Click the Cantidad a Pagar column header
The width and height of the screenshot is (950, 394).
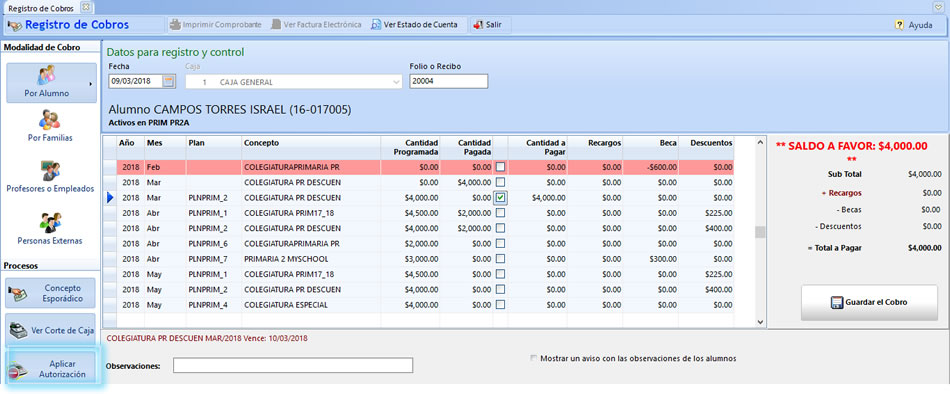(538, 147)
